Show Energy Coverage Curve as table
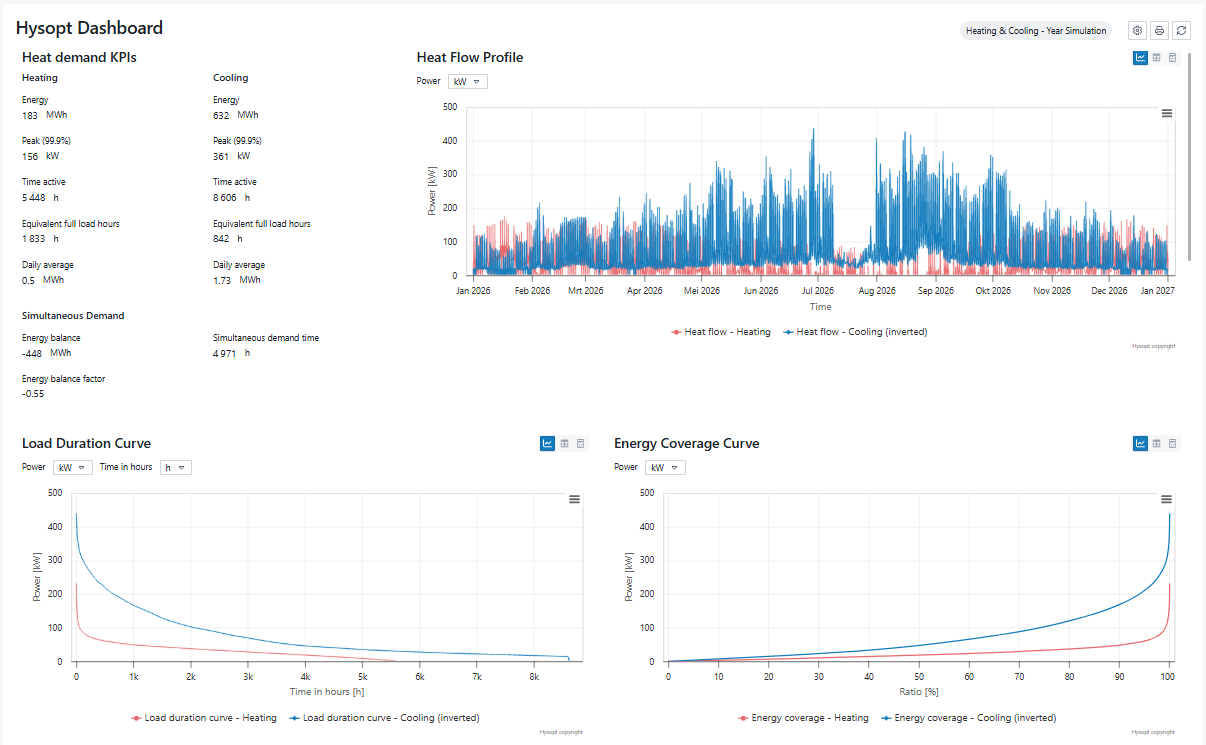The image size is (1206, 745). (1156, 443)
